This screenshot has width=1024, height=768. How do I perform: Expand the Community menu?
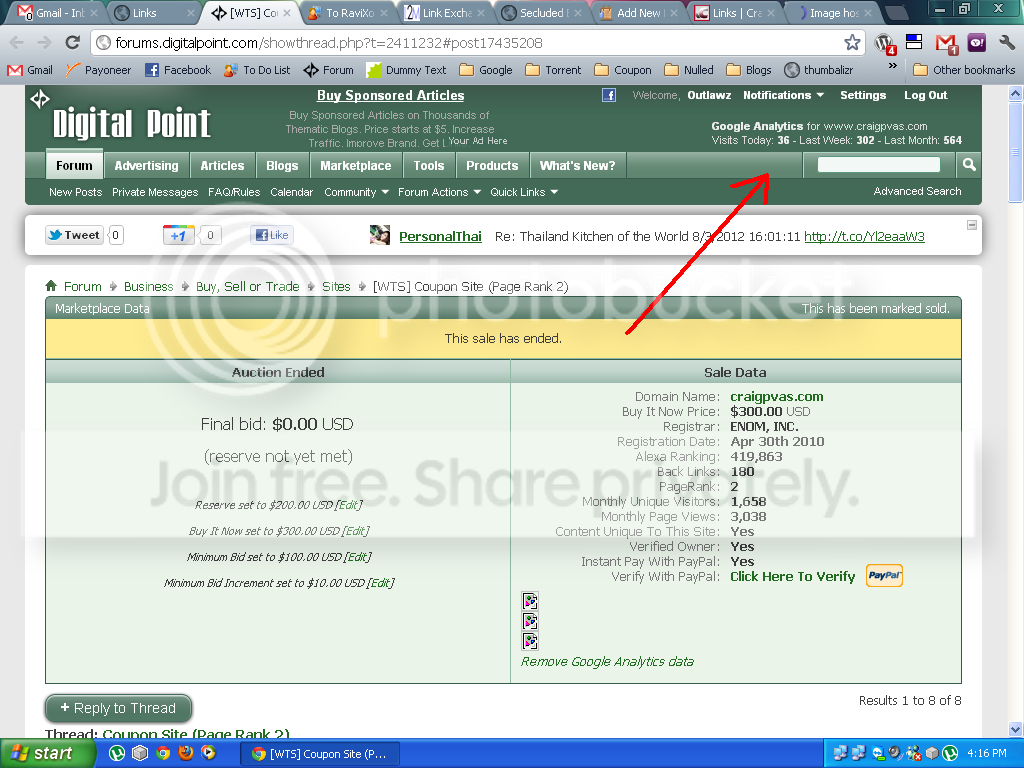pos(357,192)
